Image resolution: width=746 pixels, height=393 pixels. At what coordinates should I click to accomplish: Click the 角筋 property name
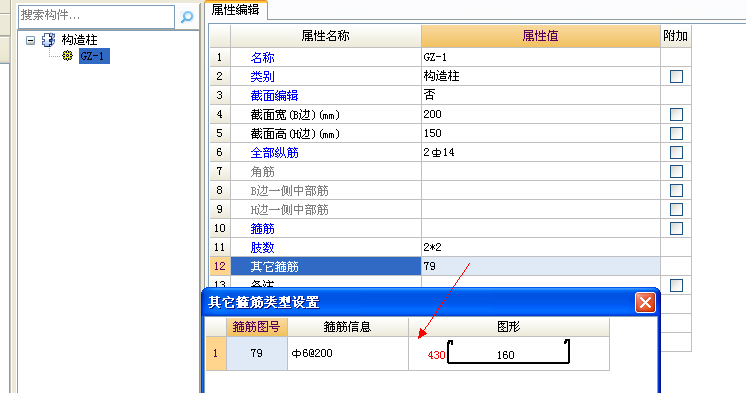pyautogui.click(x=262, y=171)
